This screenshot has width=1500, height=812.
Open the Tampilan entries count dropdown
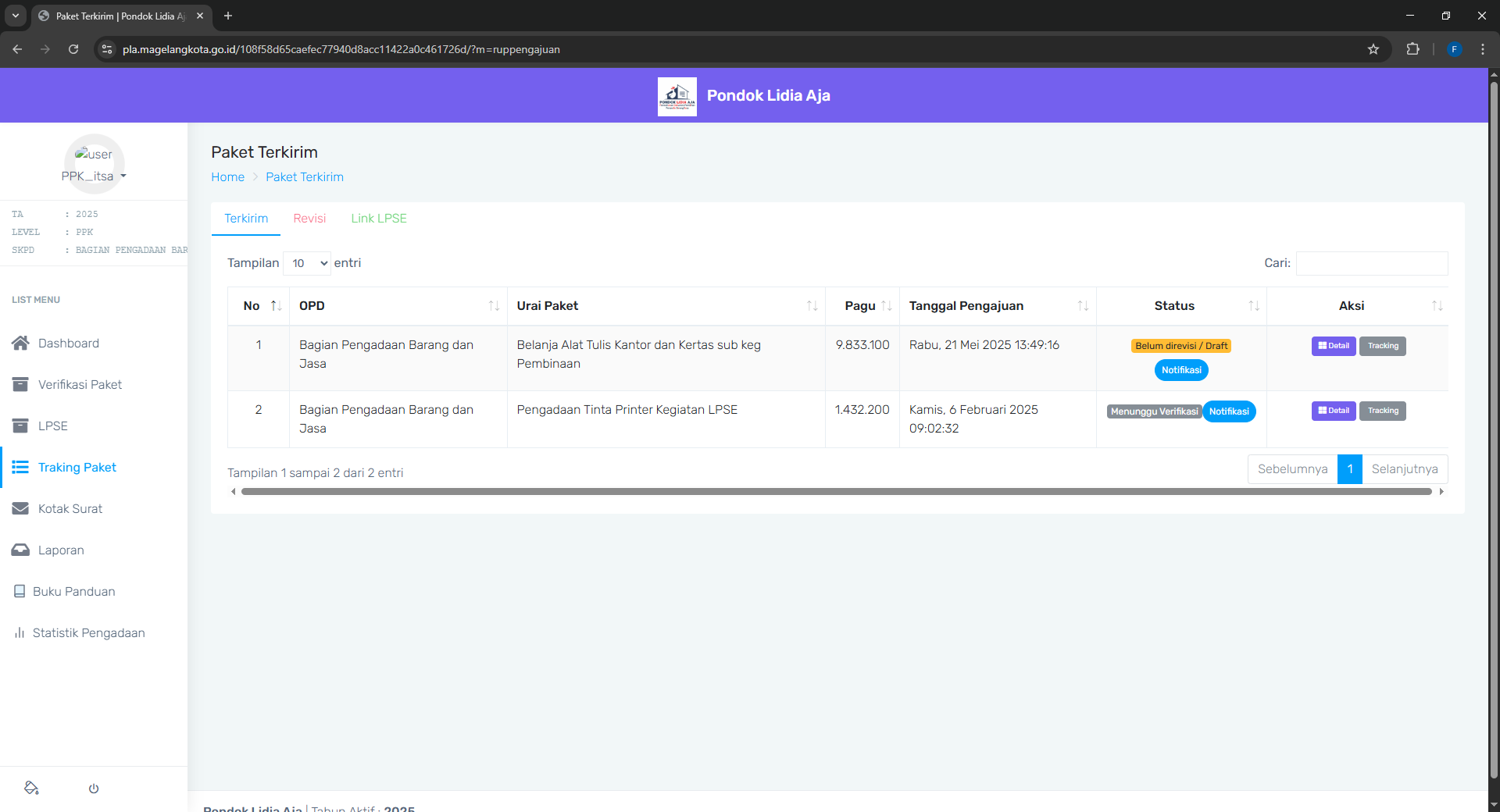tap(307, 263)
